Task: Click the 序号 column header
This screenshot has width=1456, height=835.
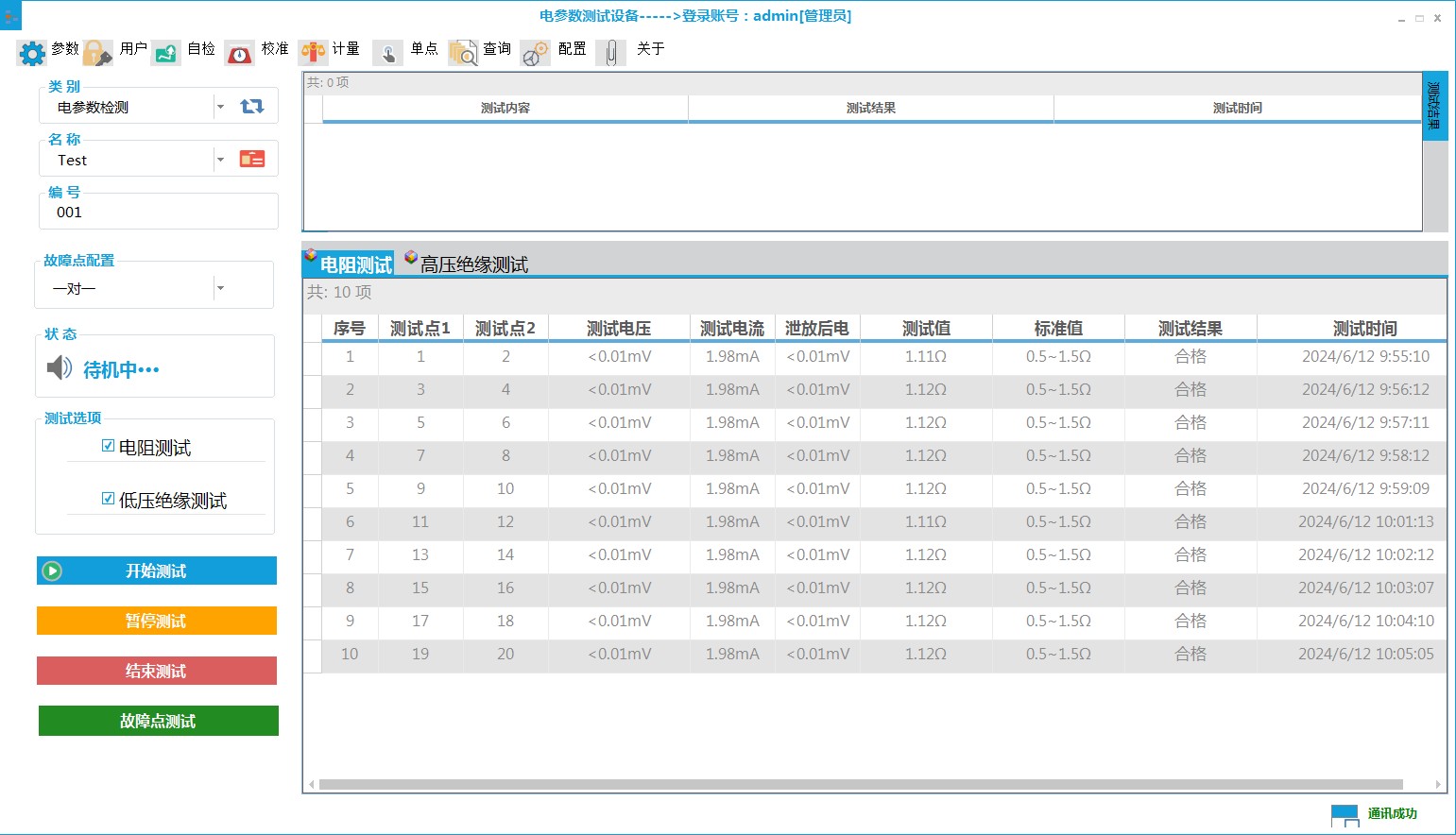Action: (350, 328)
